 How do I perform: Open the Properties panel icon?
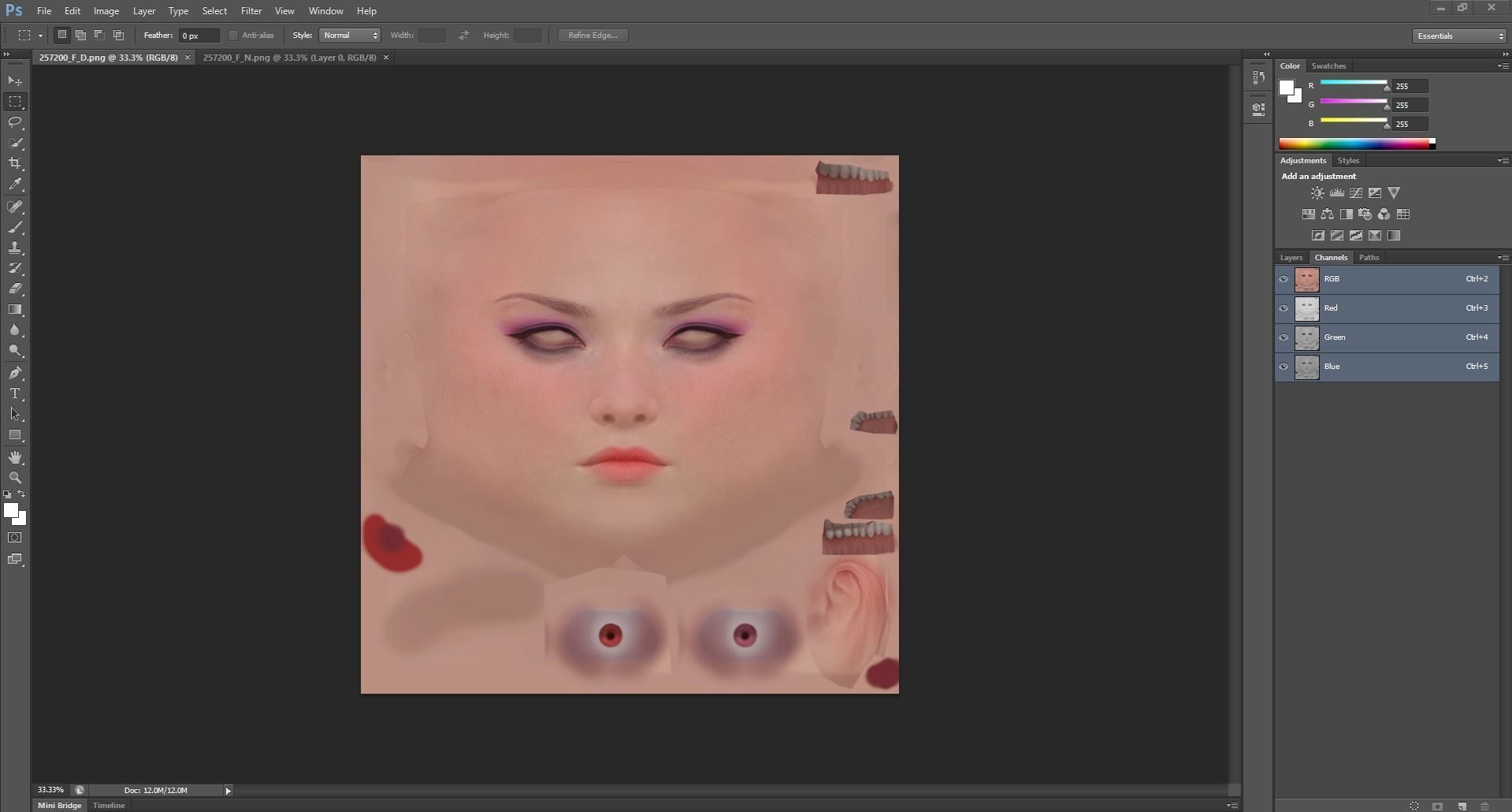point(1258,109)
